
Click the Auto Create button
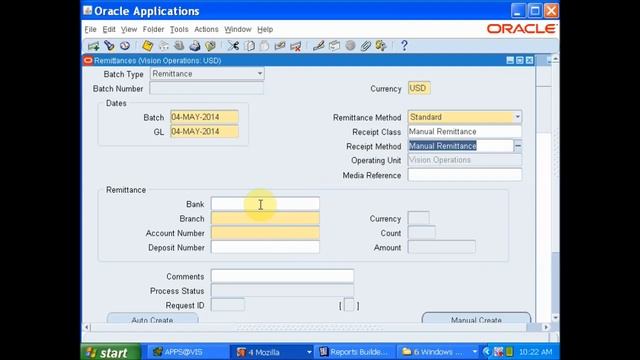[152, 318]
